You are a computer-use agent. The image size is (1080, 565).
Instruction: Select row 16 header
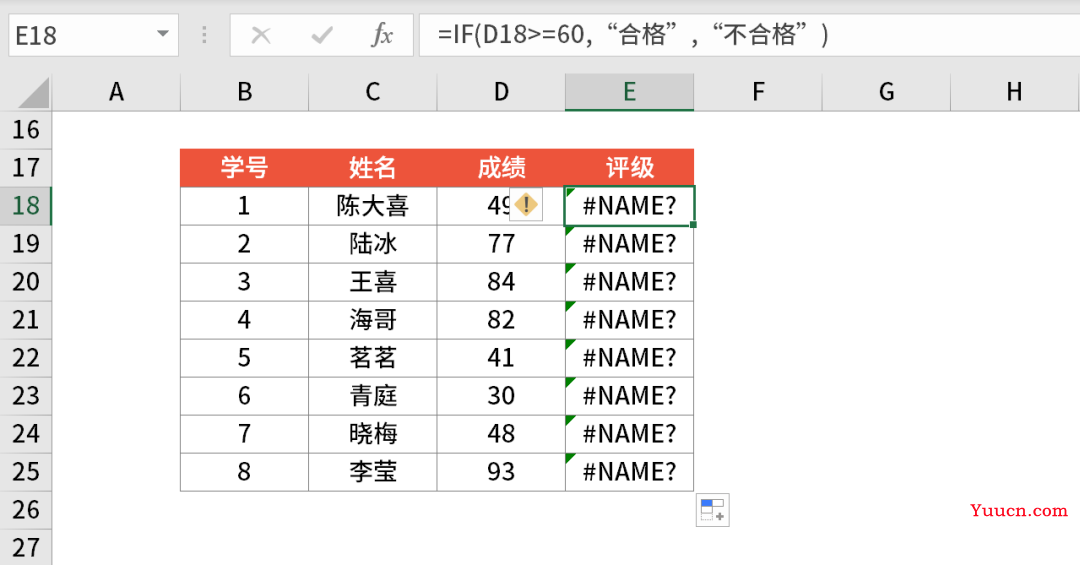[x=25, y=130]
